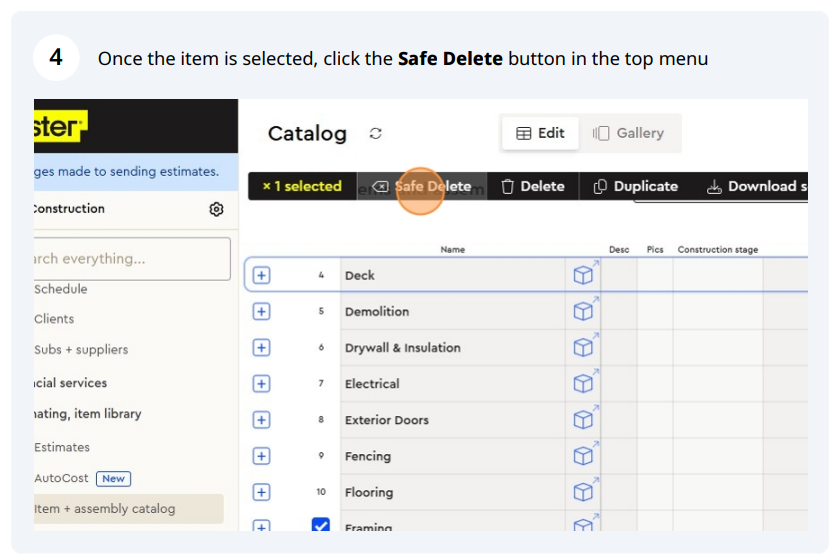Click the Flooring name cell
This screenshot has width=834, height=558.
click(453, 493)
